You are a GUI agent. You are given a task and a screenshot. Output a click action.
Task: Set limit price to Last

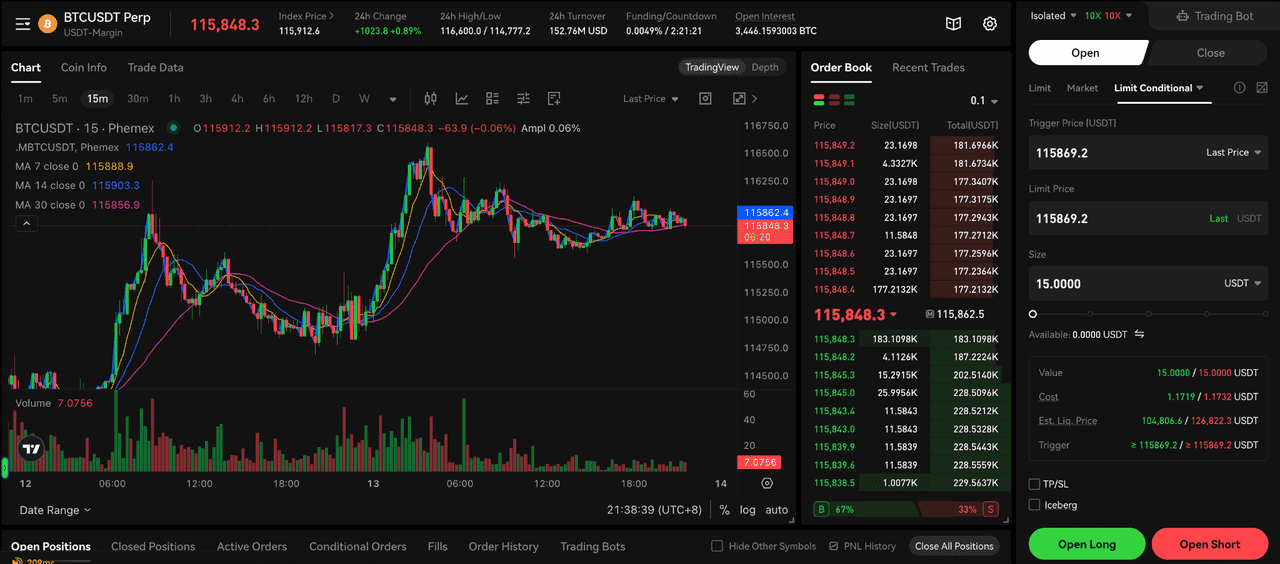point(1218,218)
